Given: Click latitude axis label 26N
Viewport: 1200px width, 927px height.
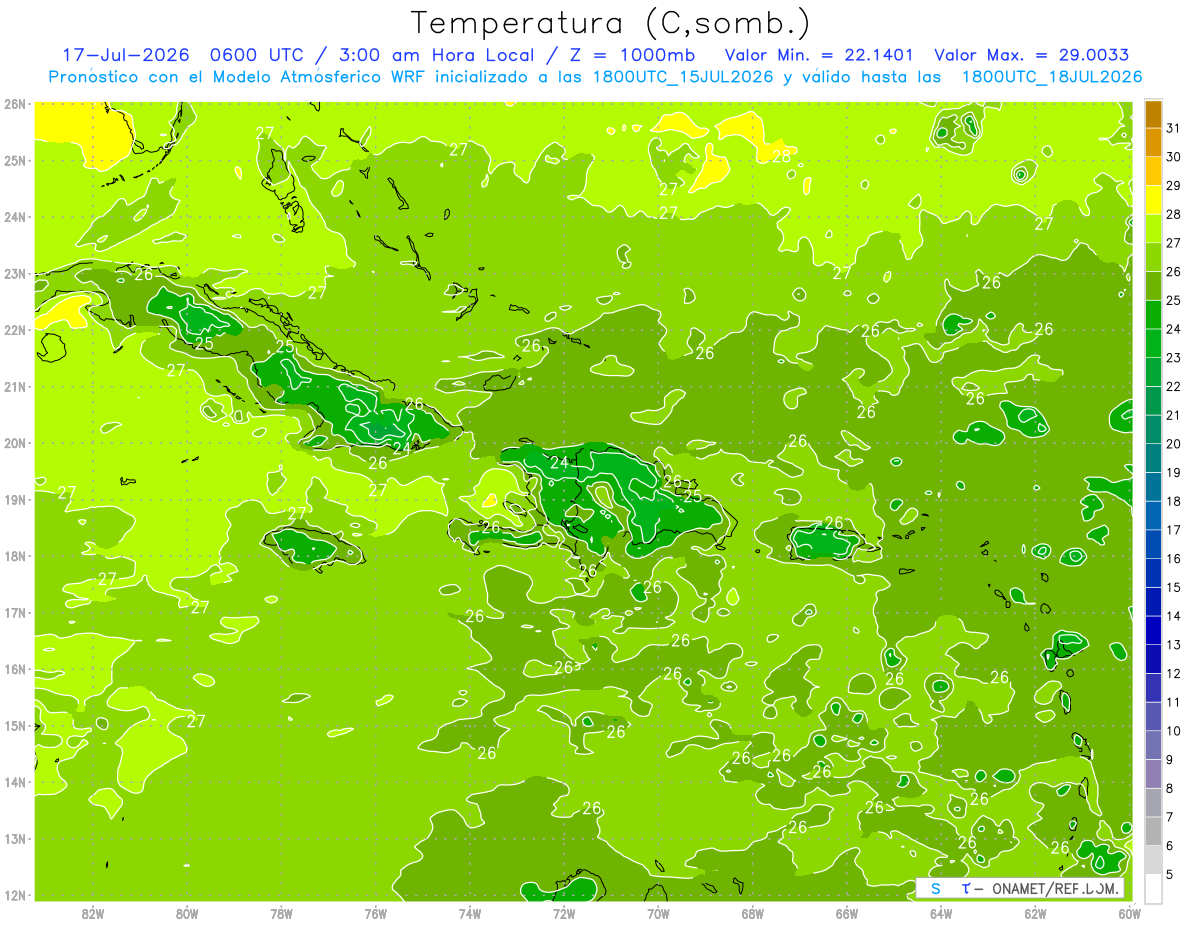Looking at the screenshot, I should point(15,104).
